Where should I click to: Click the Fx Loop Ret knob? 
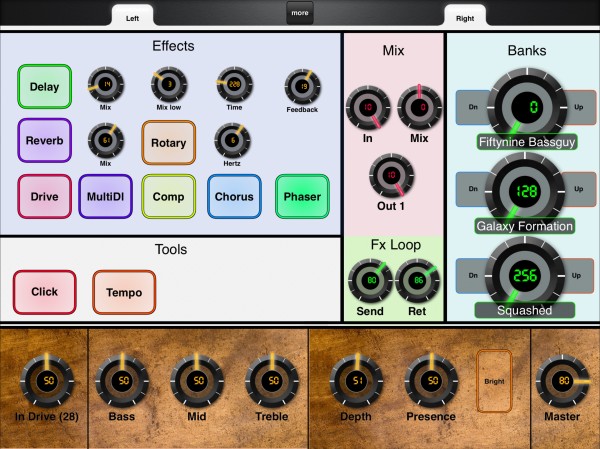(417, 281)
